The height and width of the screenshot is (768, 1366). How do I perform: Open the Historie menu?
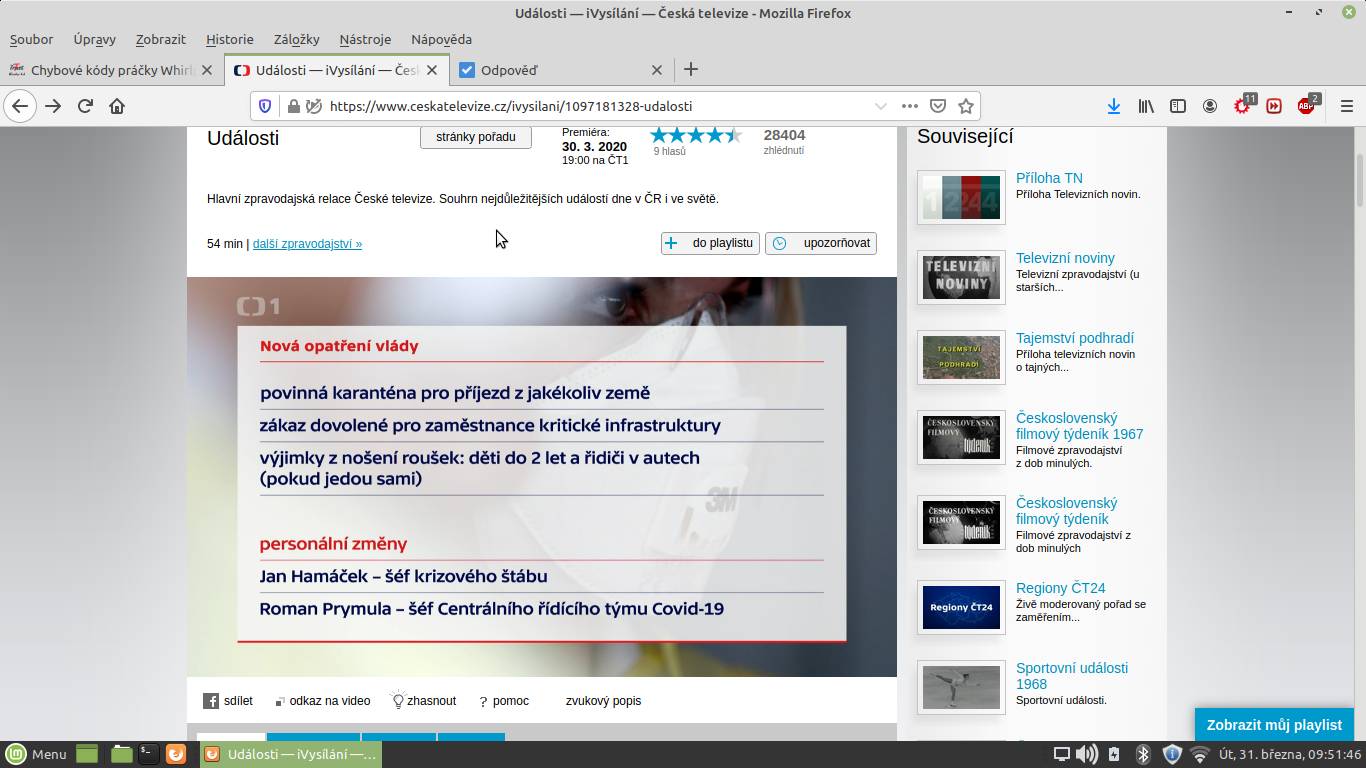tap(229, 39)
